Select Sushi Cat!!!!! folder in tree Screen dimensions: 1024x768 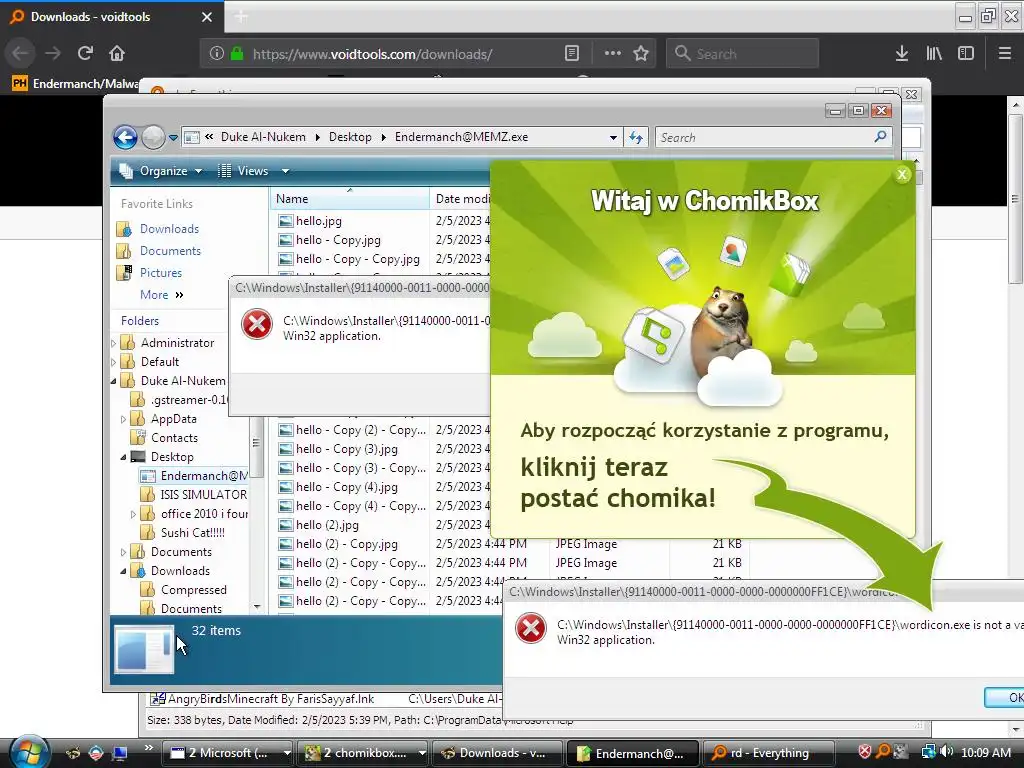click(193, 533)
